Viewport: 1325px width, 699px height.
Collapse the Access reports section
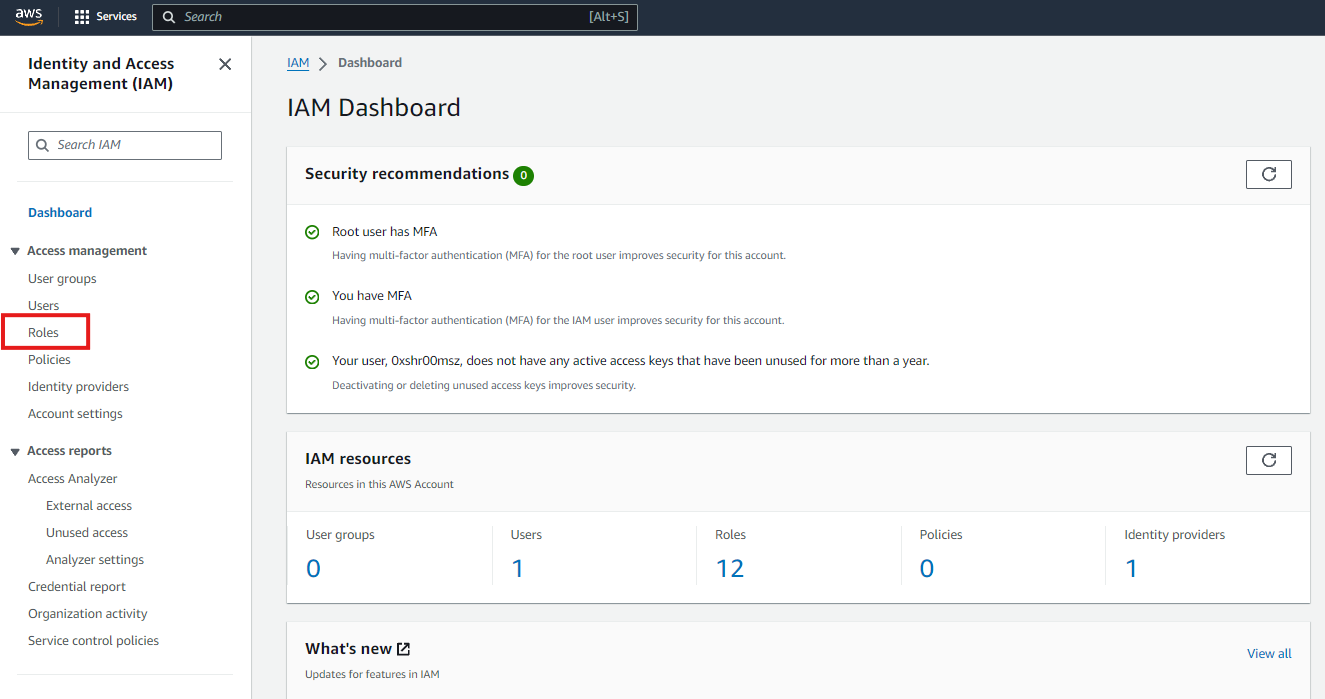point(16,451)
